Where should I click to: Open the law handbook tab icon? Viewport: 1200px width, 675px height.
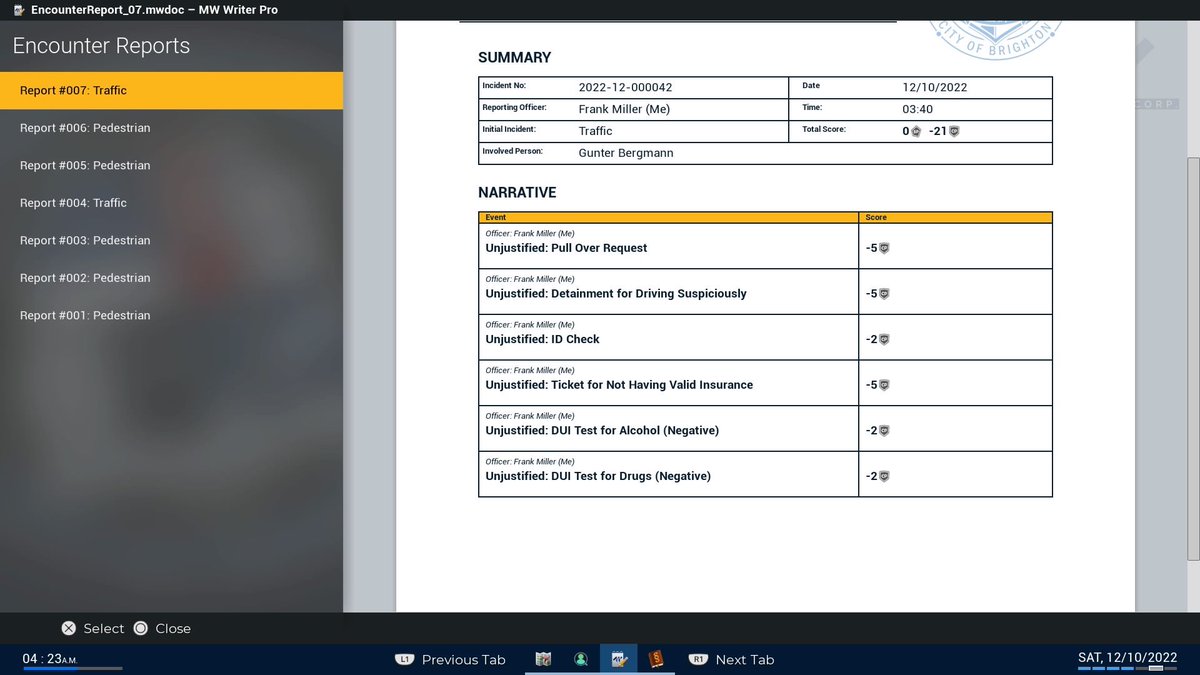[x=656, y=659]
